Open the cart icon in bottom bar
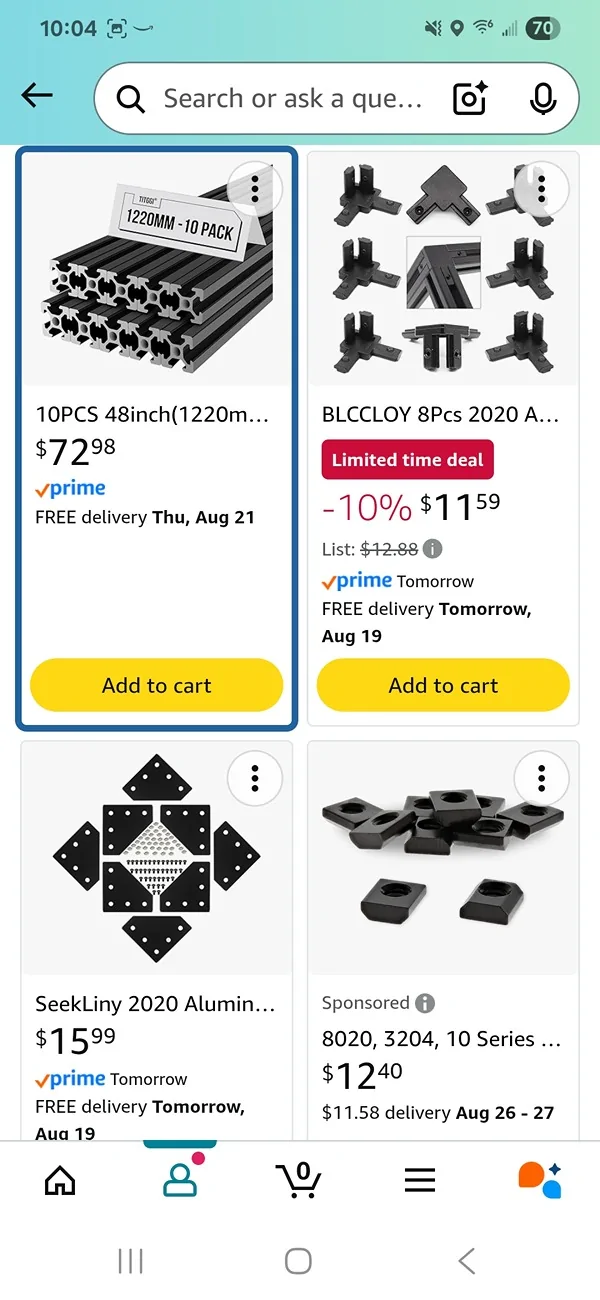Screen dimensions: 600x1300 (x=298, y=1180)
